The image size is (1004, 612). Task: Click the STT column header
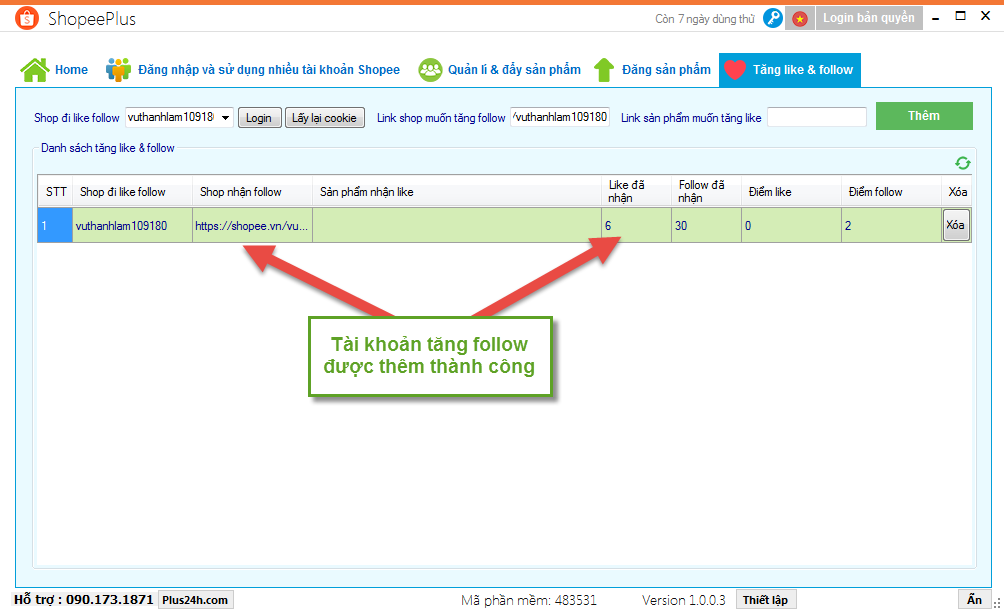point(56,191)
